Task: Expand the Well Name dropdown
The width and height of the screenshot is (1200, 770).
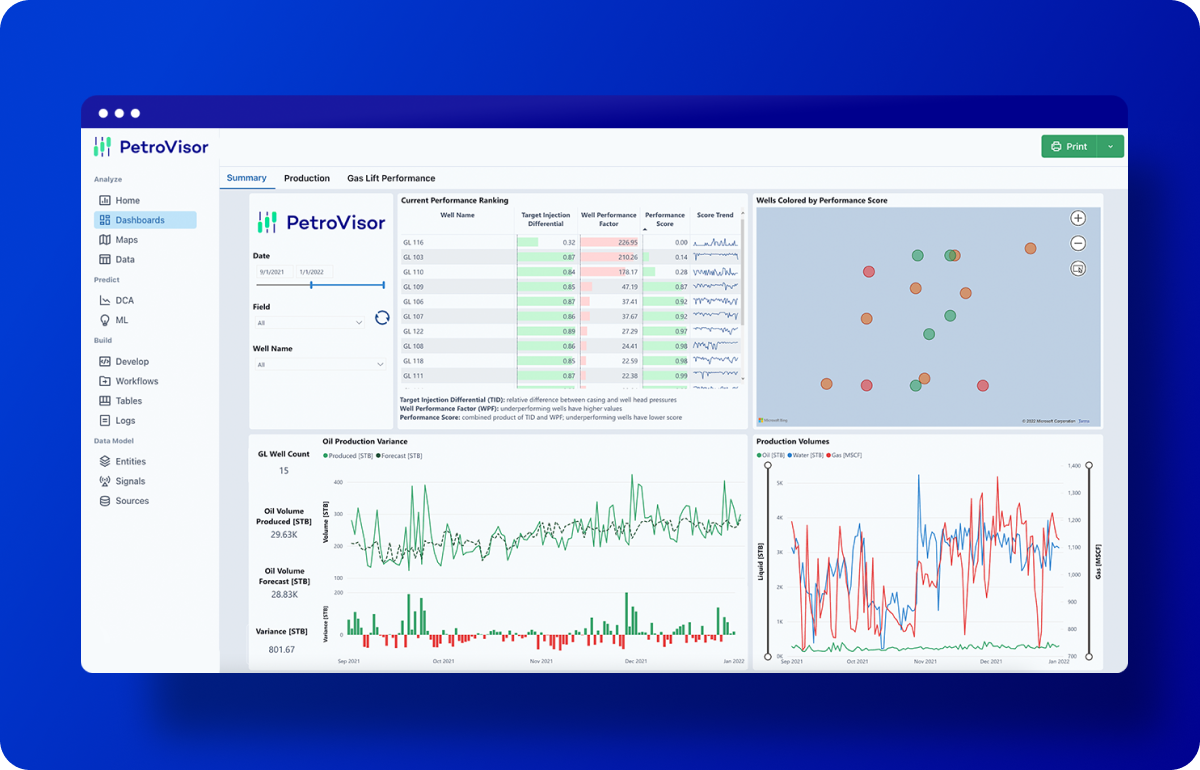Action: [320, 365]
